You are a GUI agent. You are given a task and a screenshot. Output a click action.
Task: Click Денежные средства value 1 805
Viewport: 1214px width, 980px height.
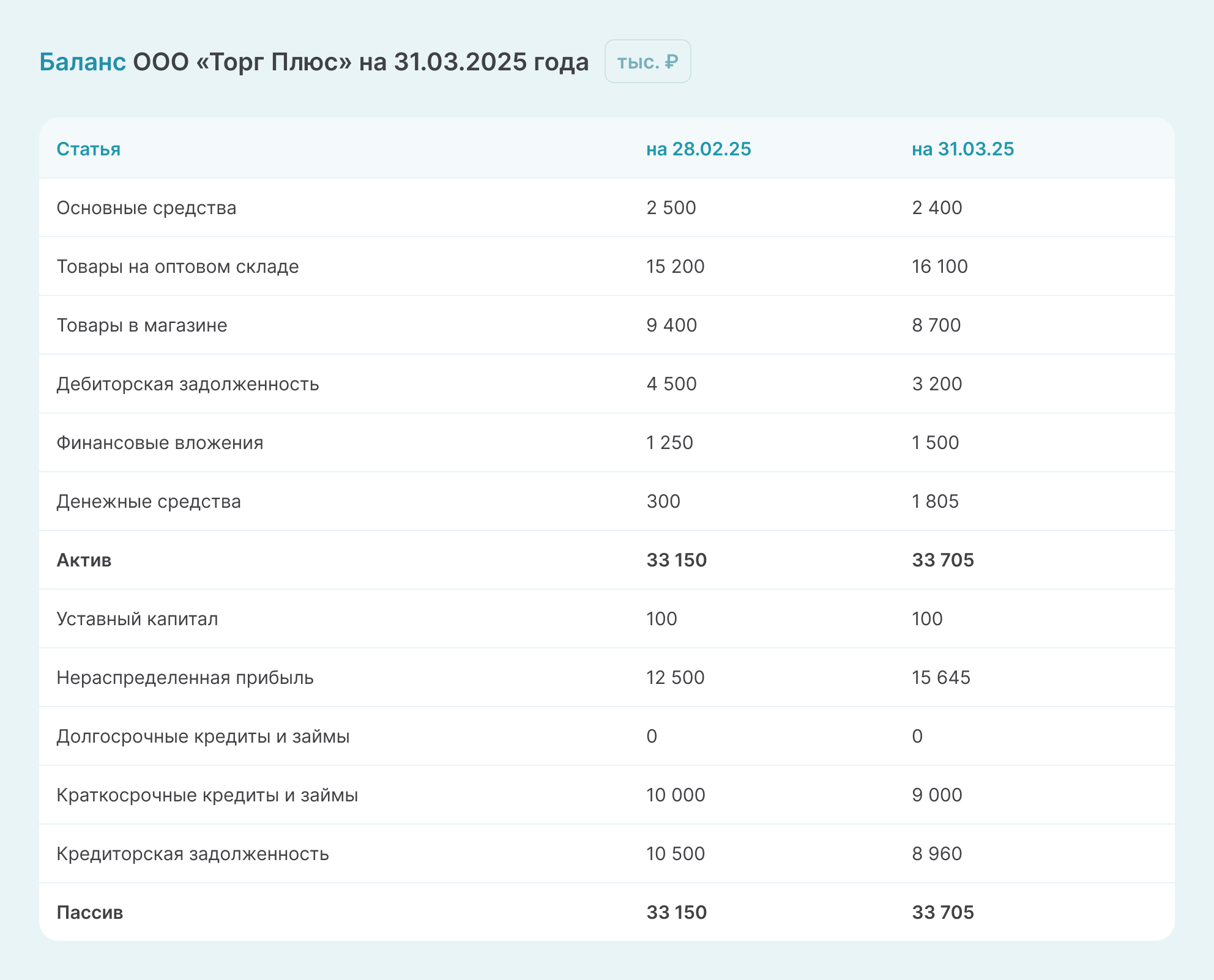(935, 501)
